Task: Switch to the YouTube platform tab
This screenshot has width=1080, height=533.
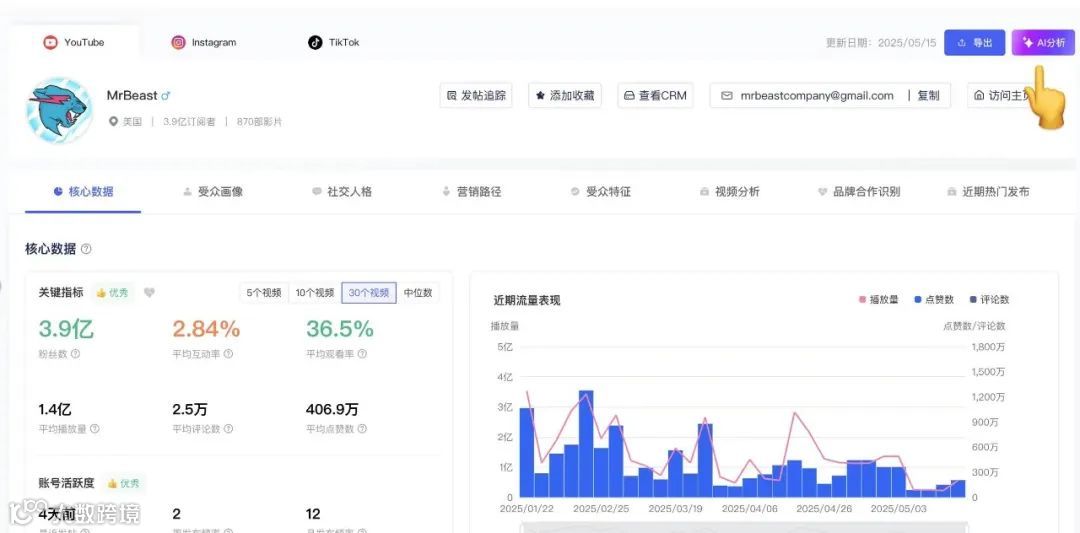Action: click(74, 42)
